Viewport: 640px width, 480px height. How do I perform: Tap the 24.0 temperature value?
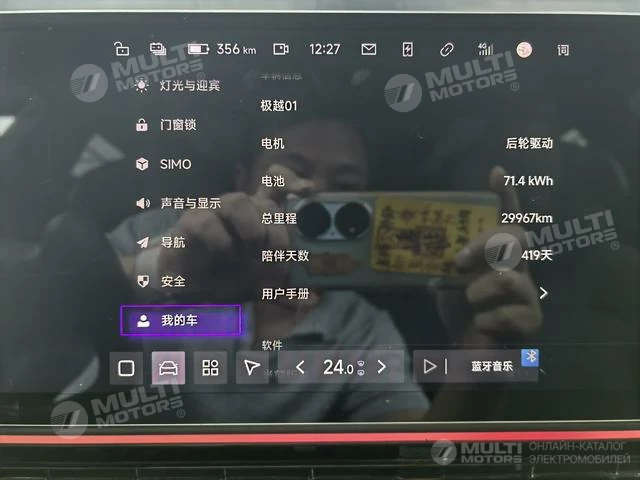(338, 367)
